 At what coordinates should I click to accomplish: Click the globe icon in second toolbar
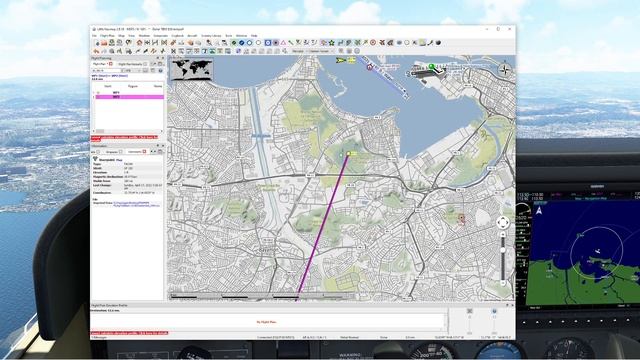(x=238, y=51)
